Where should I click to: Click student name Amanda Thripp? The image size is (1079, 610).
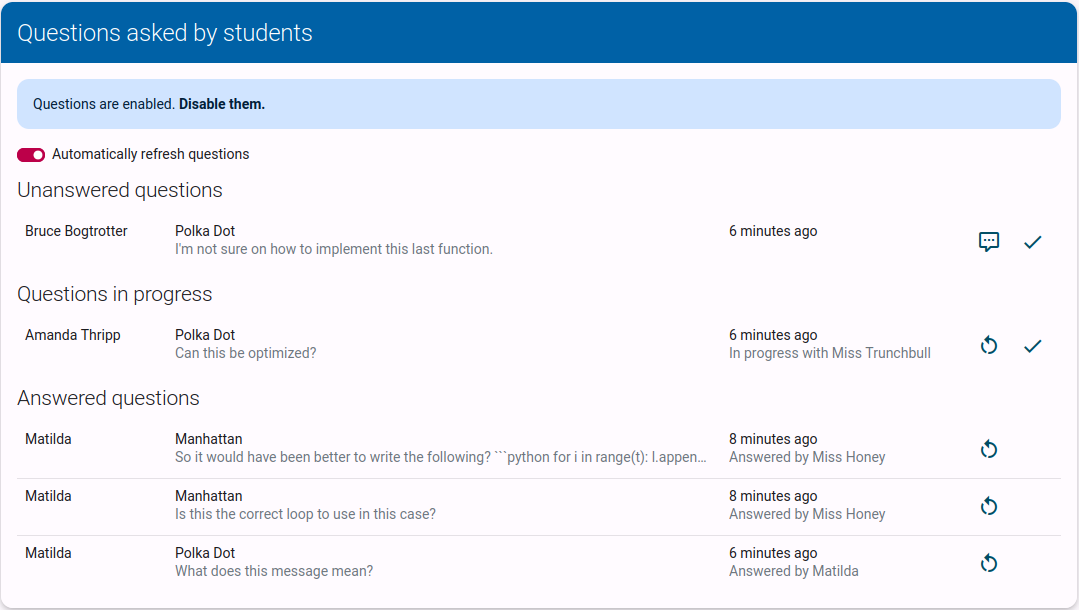pos(73,335)
